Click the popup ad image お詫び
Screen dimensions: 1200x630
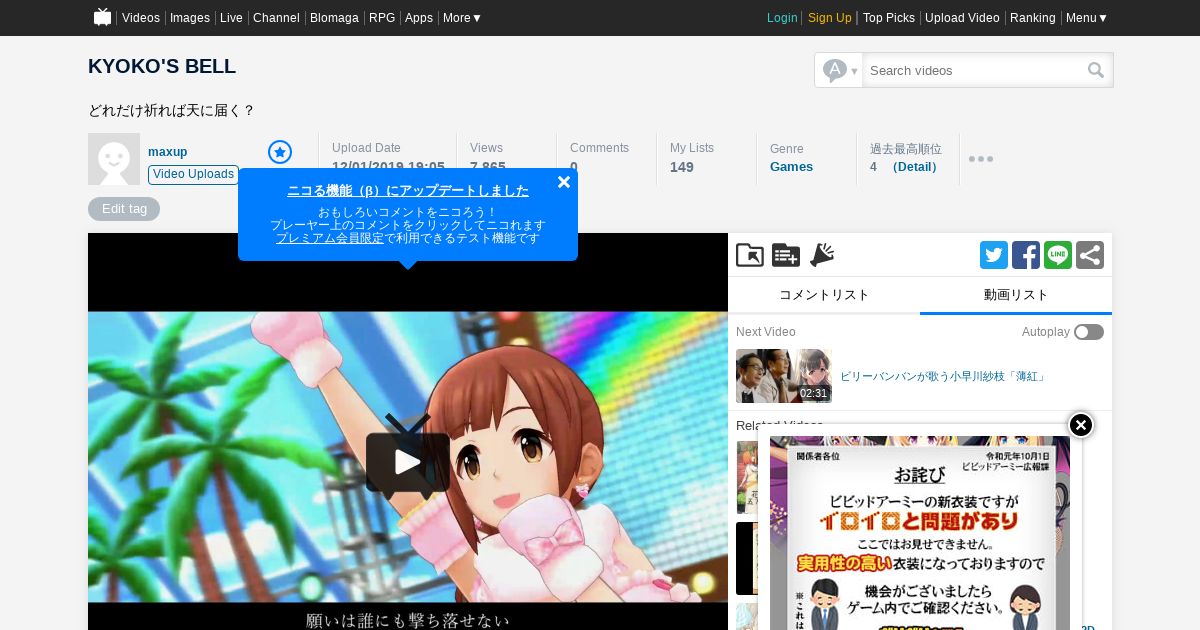(x=920, y=532)
